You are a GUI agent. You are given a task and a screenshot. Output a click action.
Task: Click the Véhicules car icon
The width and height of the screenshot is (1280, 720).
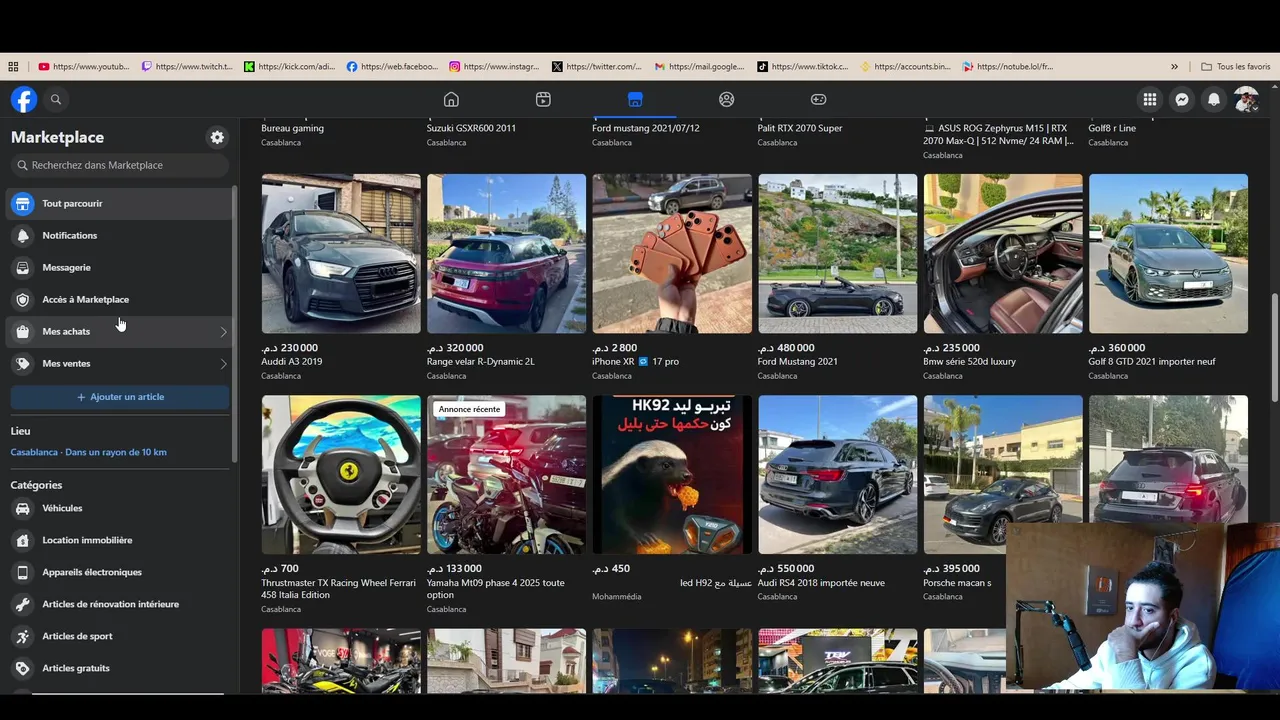[22, 508]
